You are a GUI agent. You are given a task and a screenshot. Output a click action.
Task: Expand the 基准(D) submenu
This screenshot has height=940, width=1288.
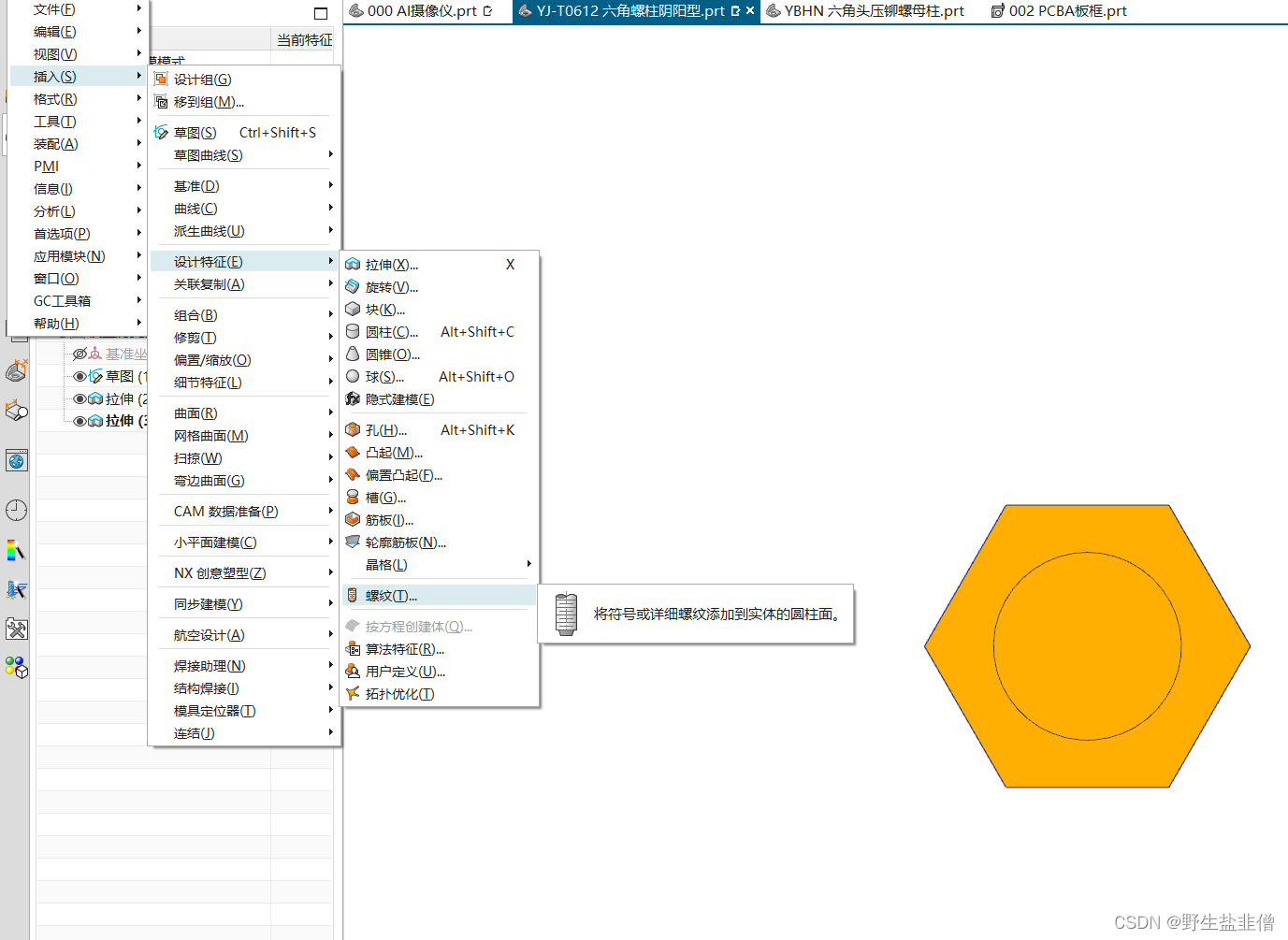click(x=244, y=186)
